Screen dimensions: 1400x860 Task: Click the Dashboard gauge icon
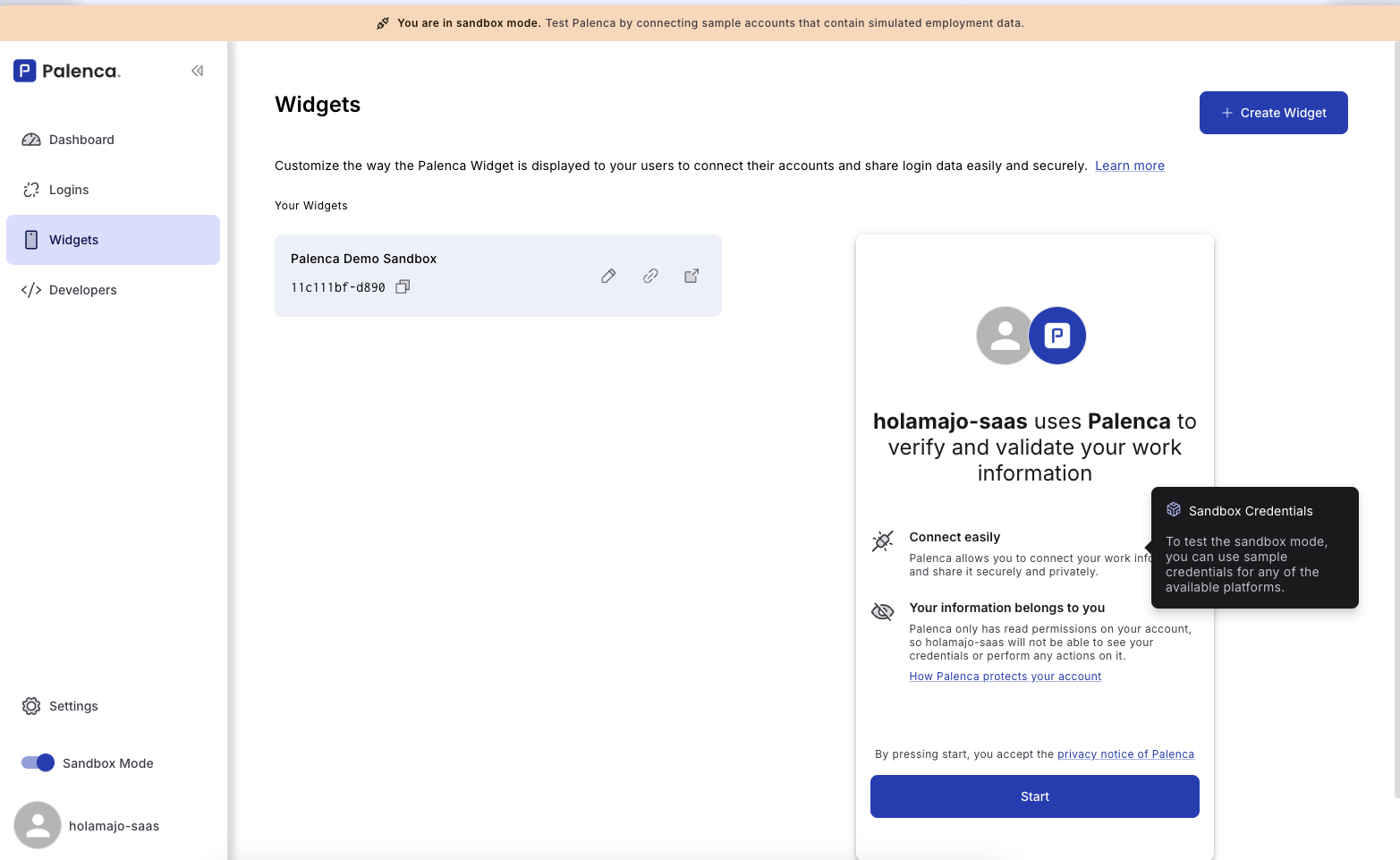(31, 140)
